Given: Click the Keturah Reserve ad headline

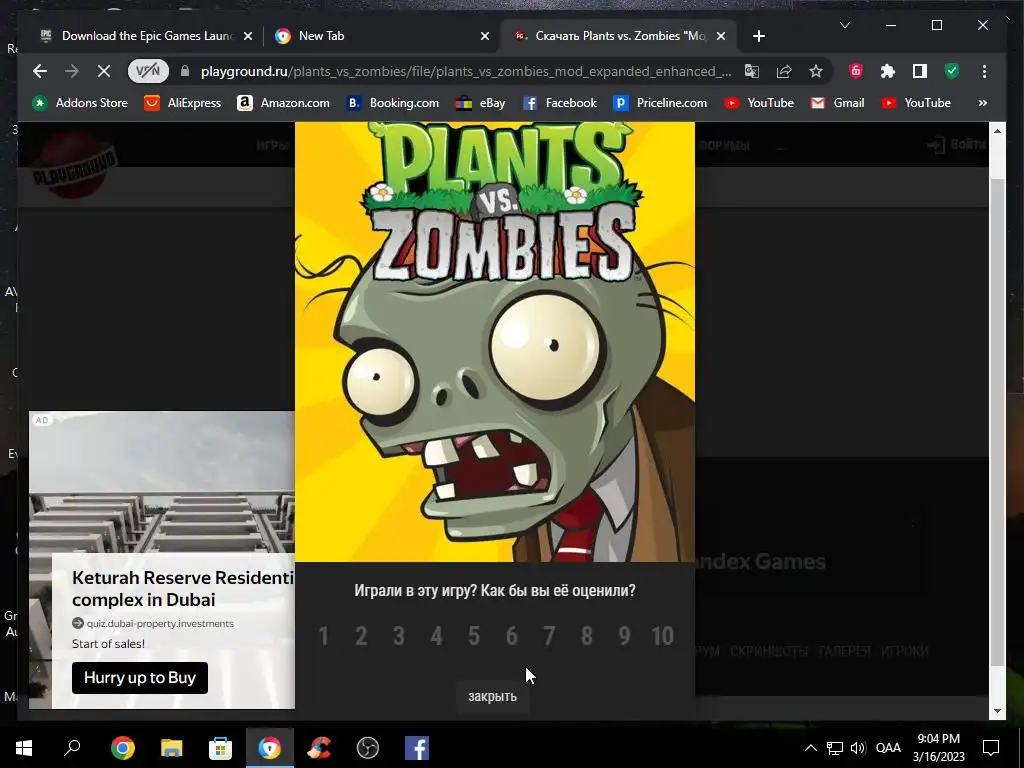Looking at the screenshot, I should [x=183, y=588].
